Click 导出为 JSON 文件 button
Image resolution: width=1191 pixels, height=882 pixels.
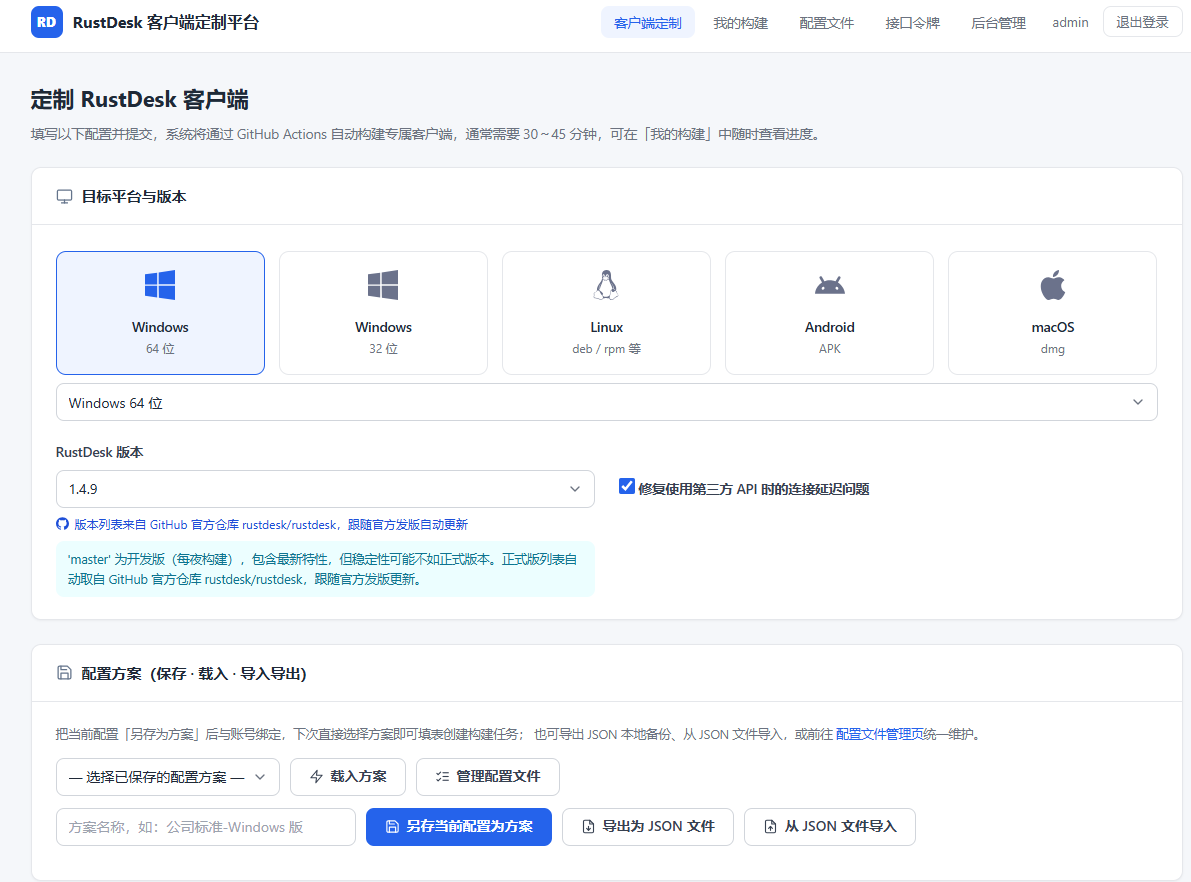coord(648,827)
